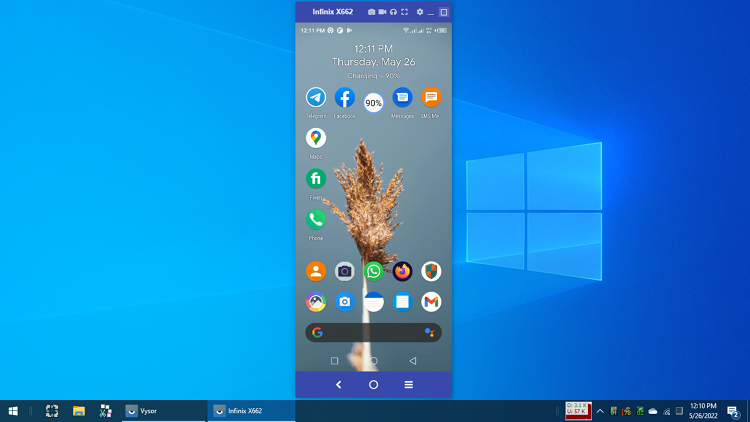Click Vysor menu button in bottom bar
The height and width of the screenshot is (422, 750).
408,385
